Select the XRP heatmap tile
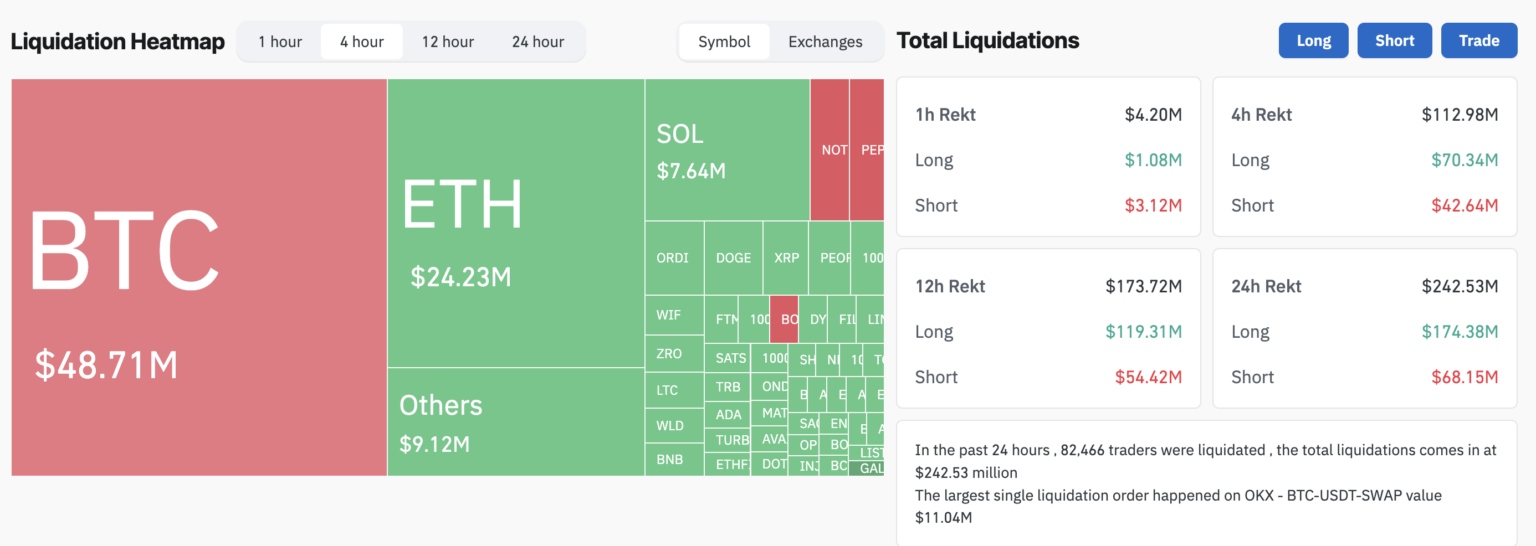Screen dimensions: 1536x546 pyautogui.click(x=786, y=258)
